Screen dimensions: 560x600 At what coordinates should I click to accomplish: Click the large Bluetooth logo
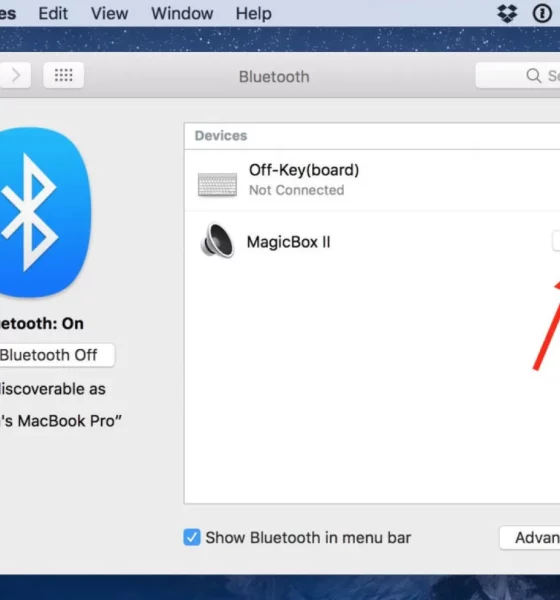tap(45, 212)
